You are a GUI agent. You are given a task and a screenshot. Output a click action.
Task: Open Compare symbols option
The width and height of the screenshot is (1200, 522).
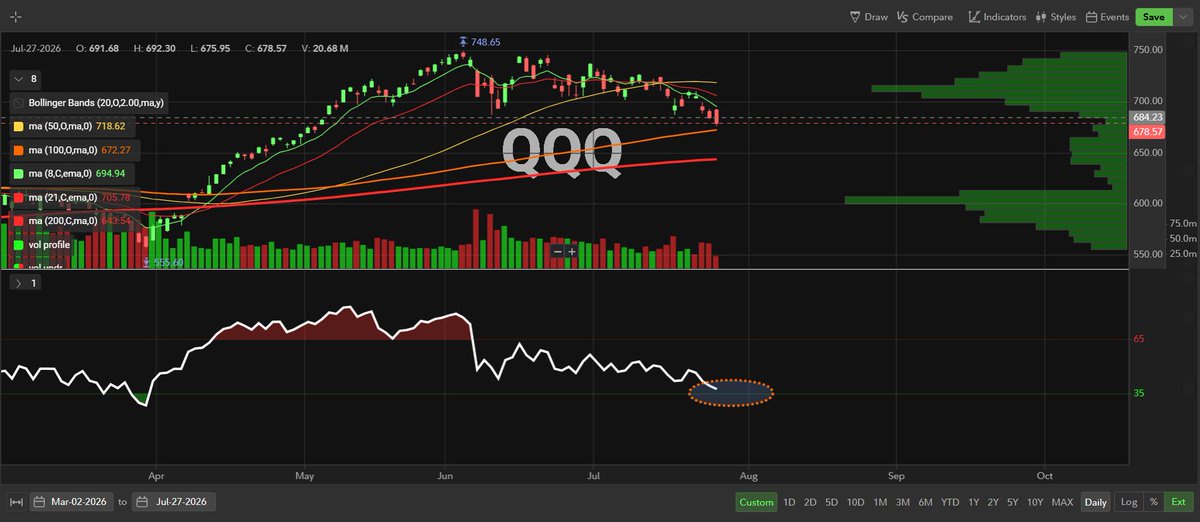coord(925,17)
